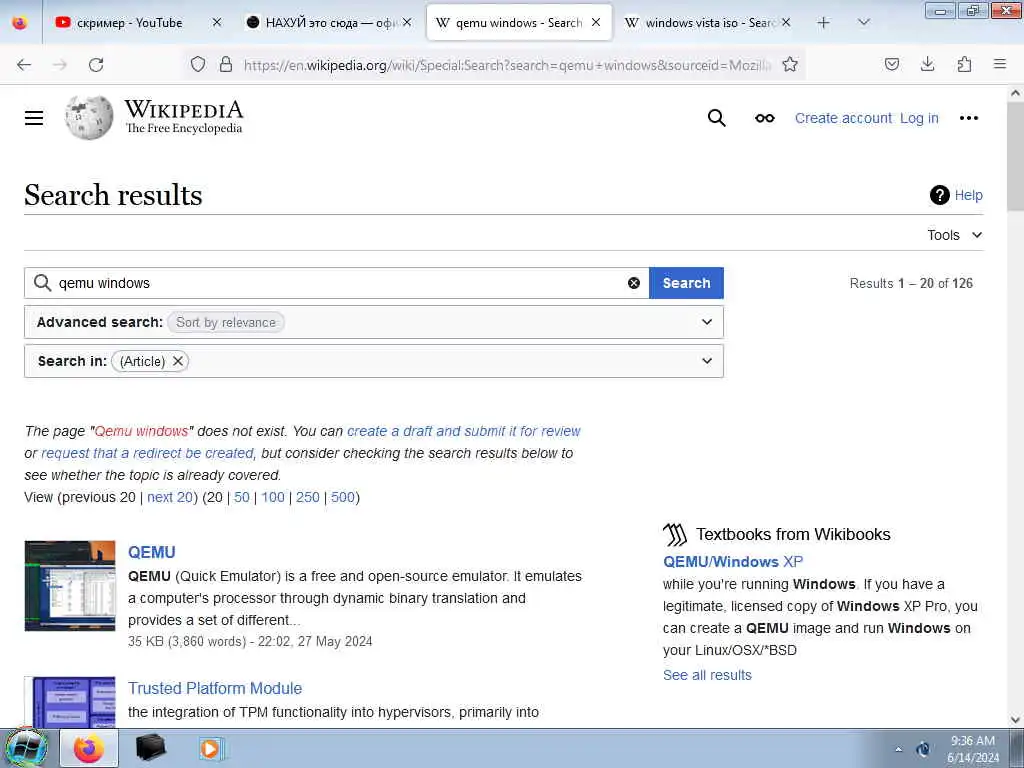Click the Wikibooks logo icon
The height and width of the screenshot is (768, 1024).
675,534
